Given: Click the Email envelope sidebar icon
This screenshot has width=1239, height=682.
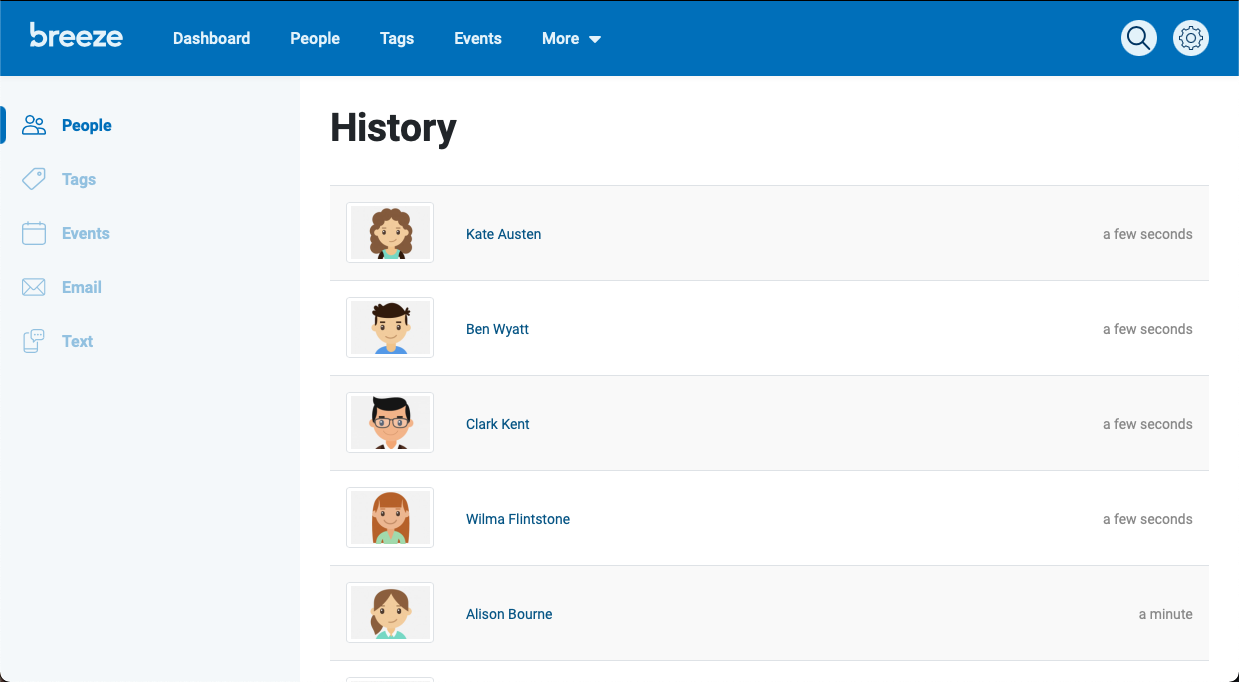Looking at the screenshot, I should click(34, 287).
